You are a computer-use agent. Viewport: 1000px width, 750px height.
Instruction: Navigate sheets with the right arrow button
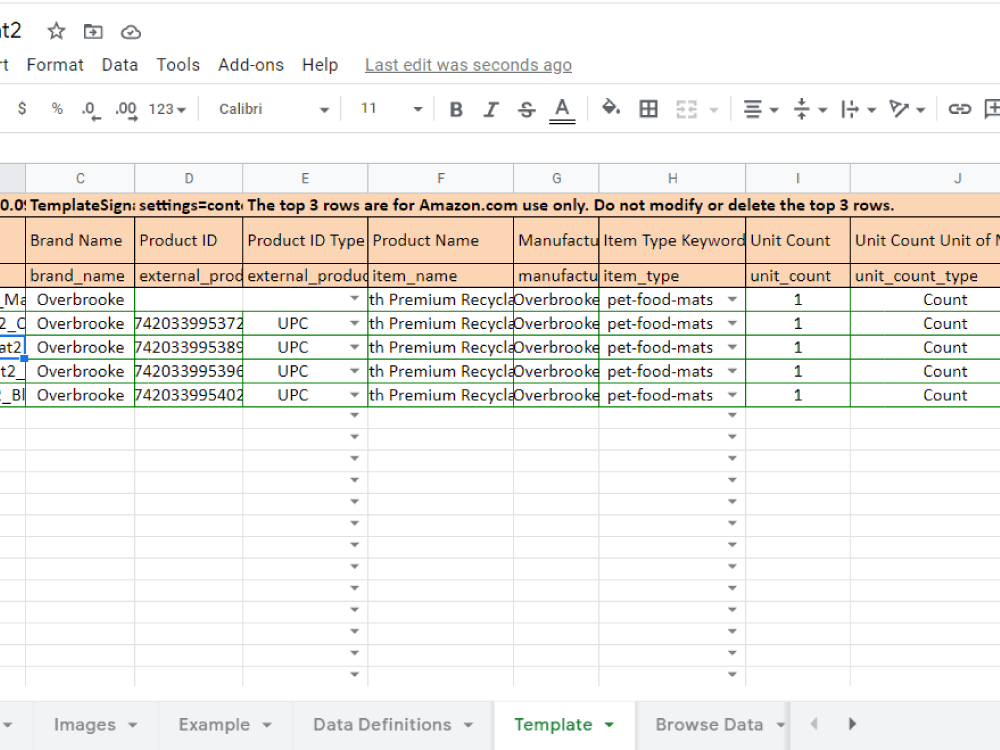851,724
